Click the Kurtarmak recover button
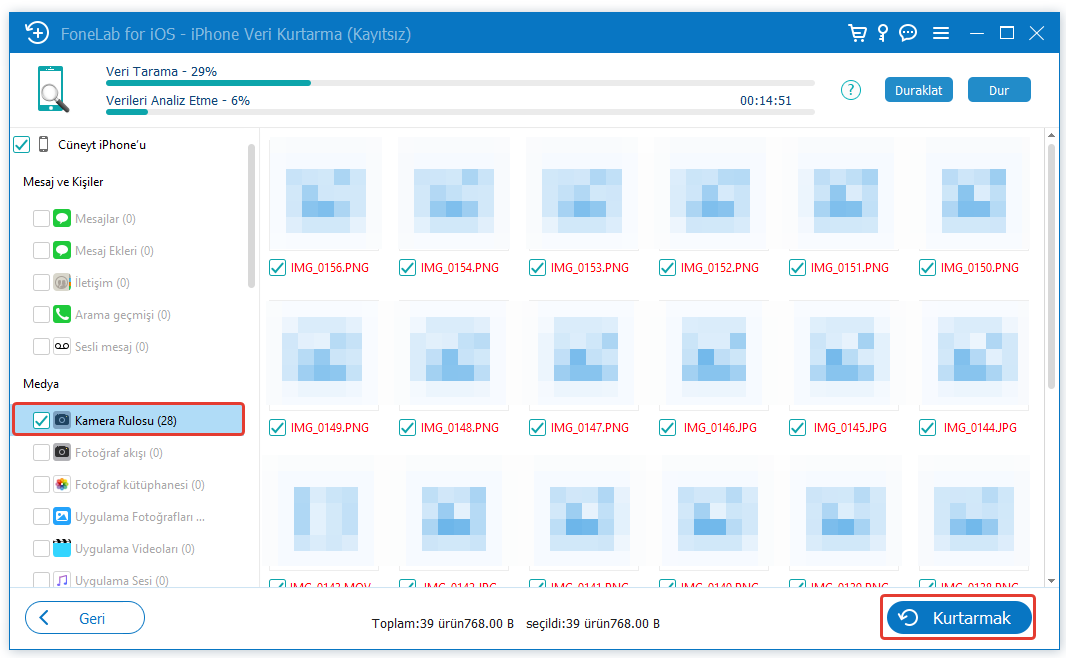 click(958, 618)
